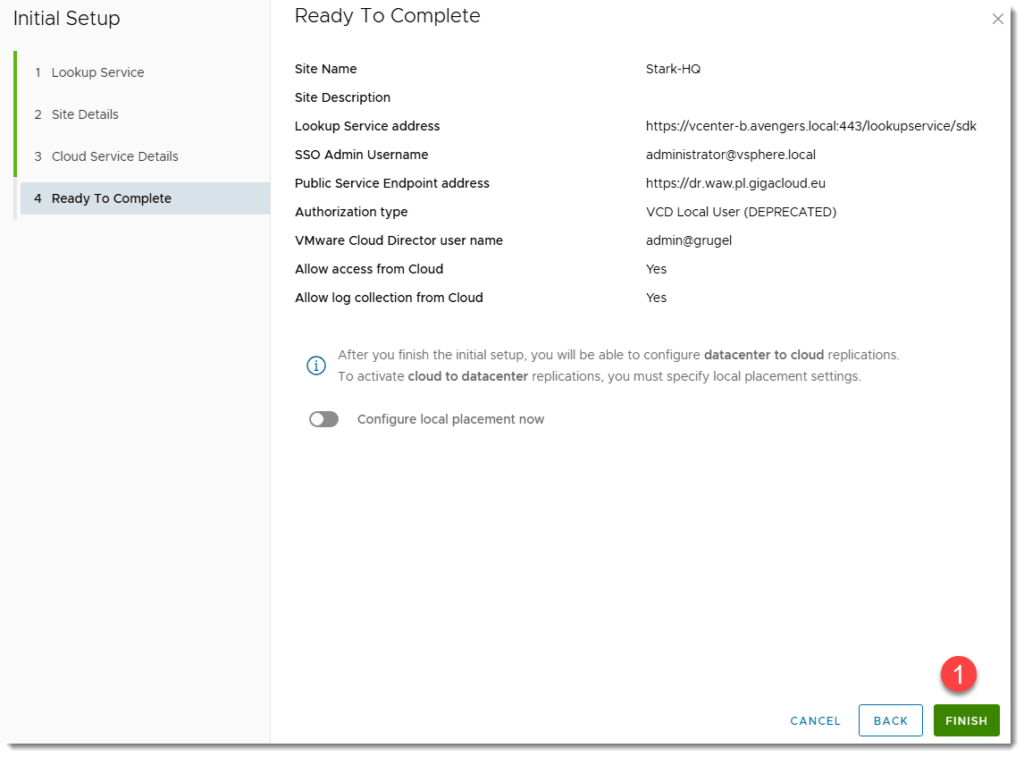Click the admin@grugel user name value

tap(689, 241)
